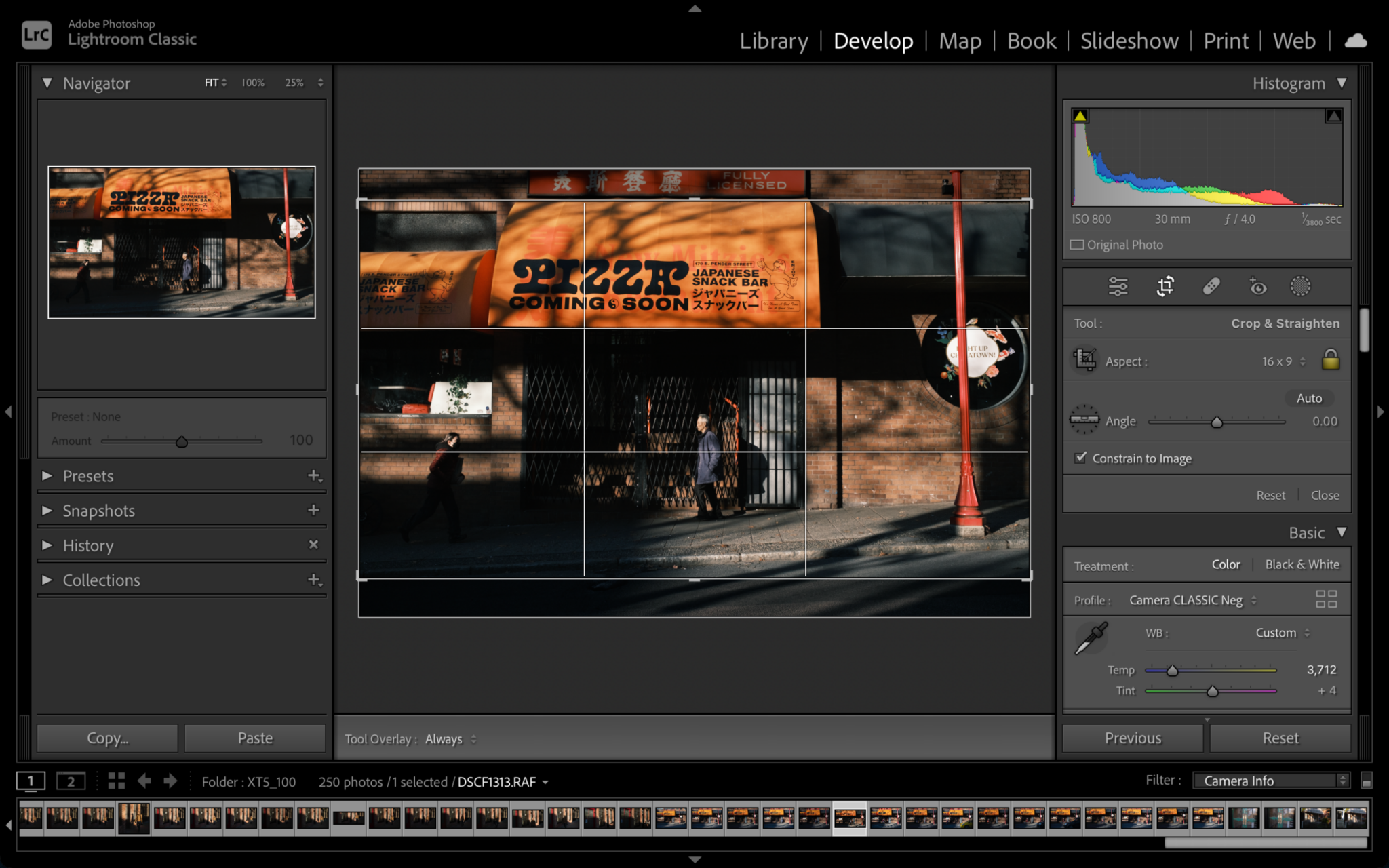This screenshot has width=1389, height=868.
Task: Select the Red Eye Correction tool
Action: coord(1259,285)
